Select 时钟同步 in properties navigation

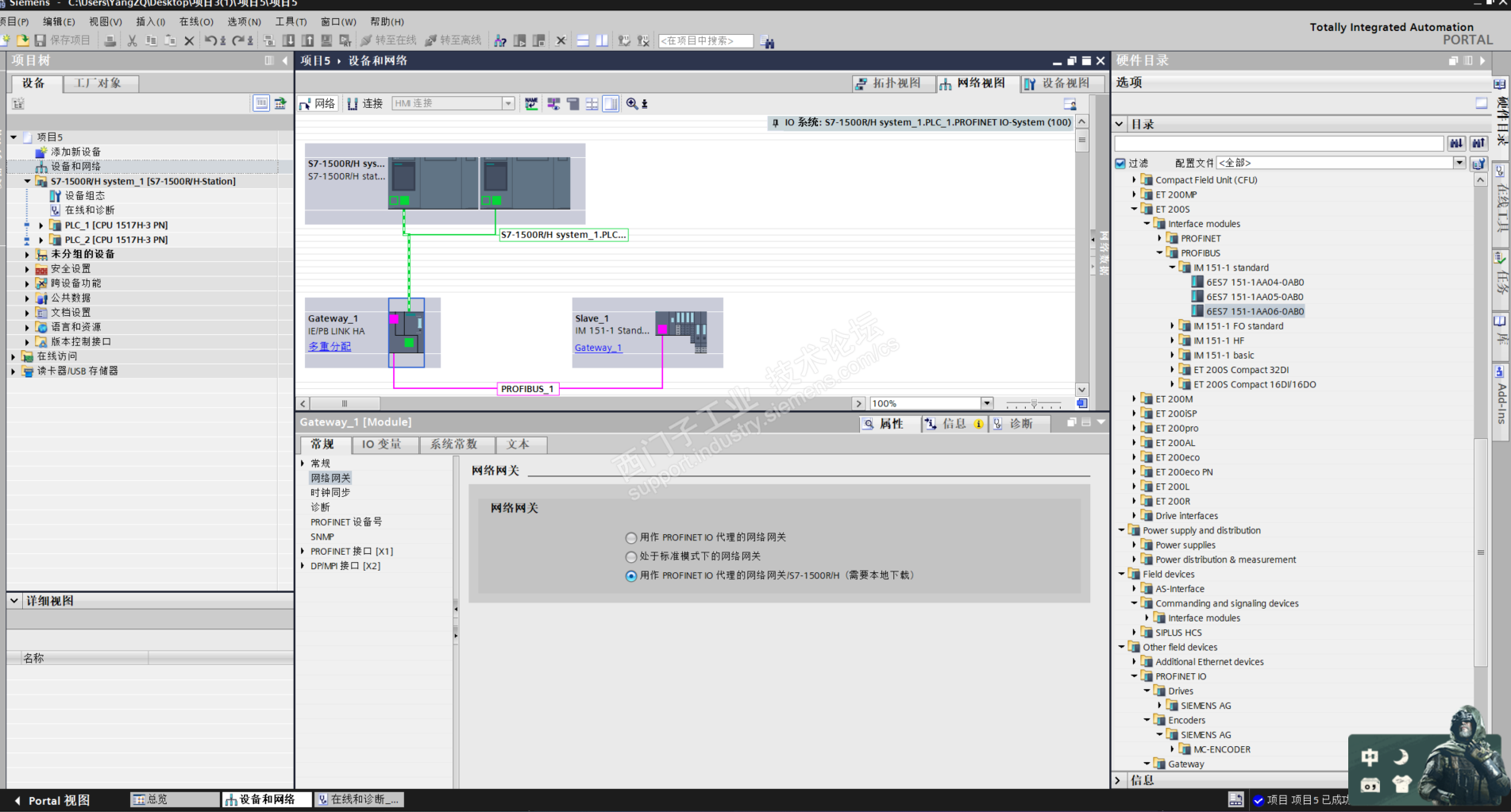330,493
